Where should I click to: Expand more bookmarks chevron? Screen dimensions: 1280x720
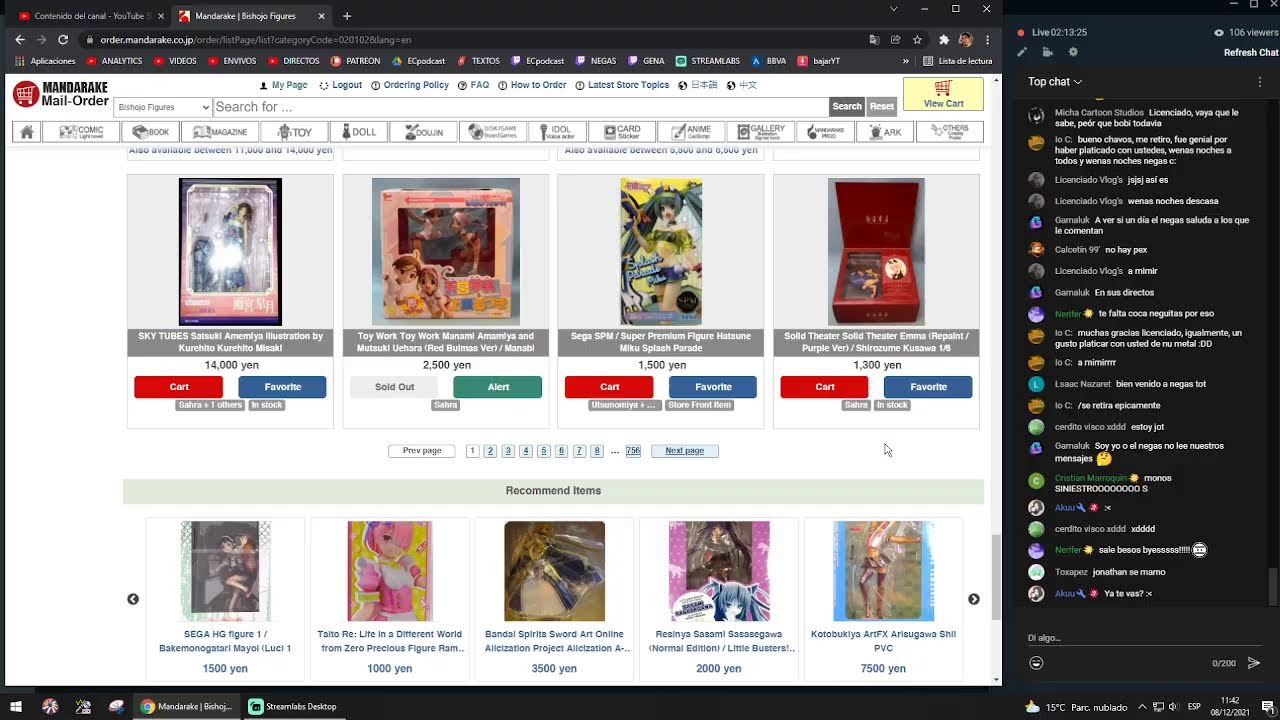tap(905, 61)
